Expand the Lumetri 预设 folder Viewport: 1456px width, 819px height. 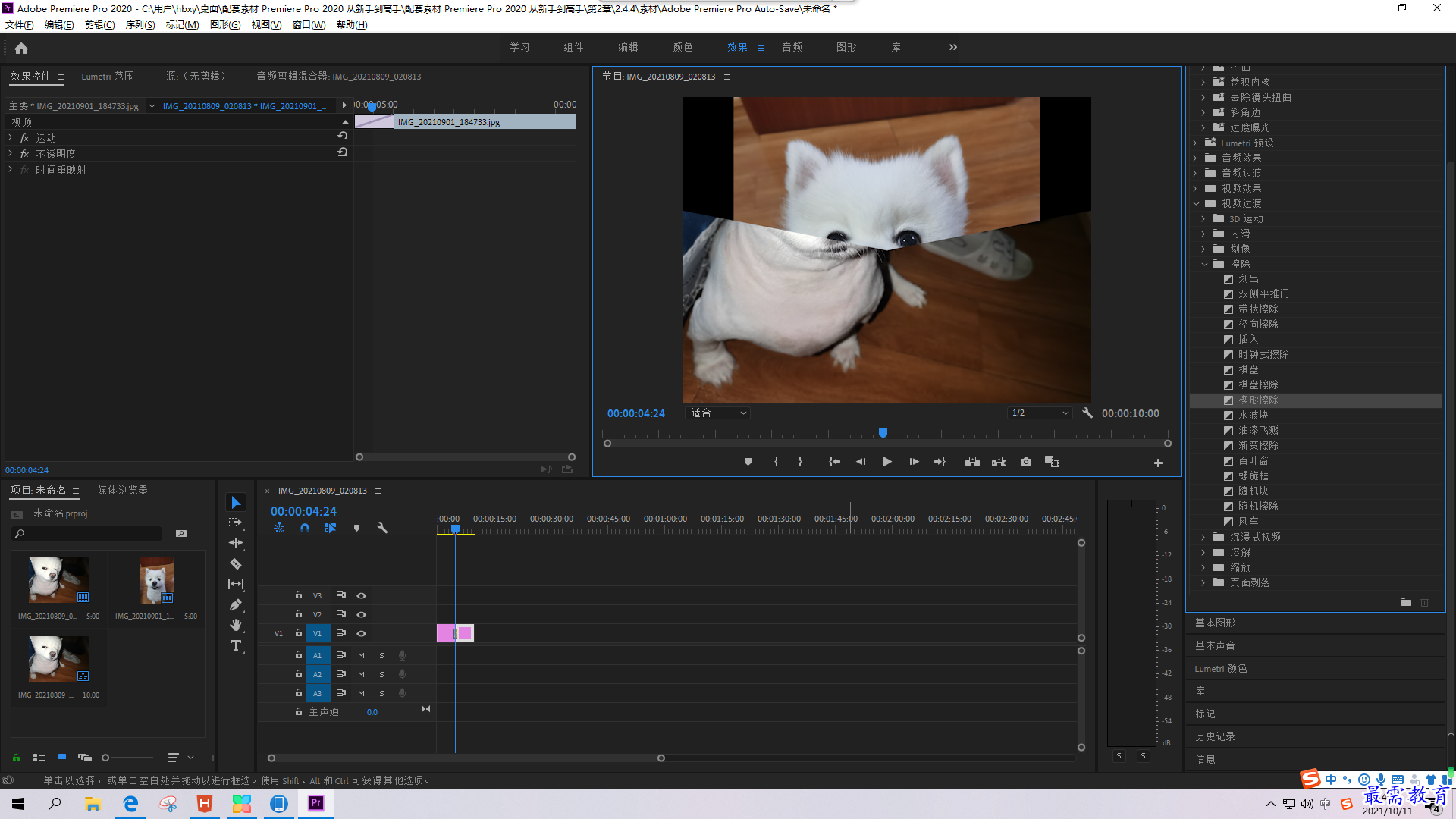pos(1195,143)
